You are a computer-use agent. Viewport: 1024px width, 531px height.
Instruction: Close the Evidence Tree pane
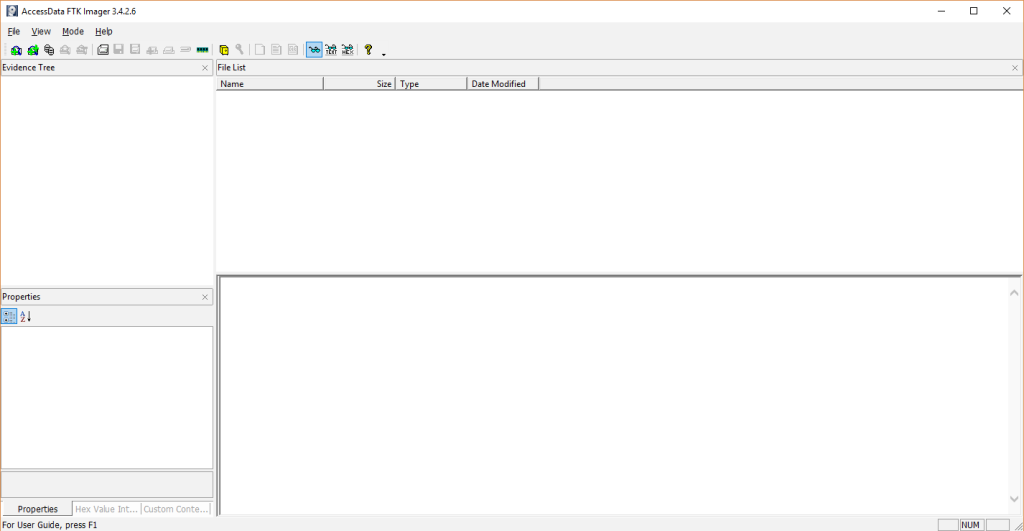click(x=205, y=68)
